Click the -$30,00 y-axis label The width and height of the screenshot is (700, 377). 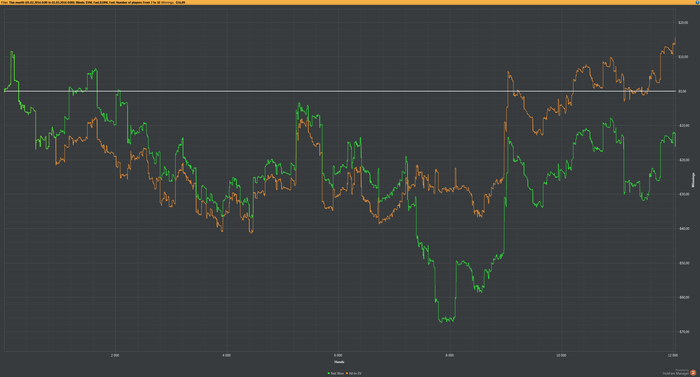683,194
